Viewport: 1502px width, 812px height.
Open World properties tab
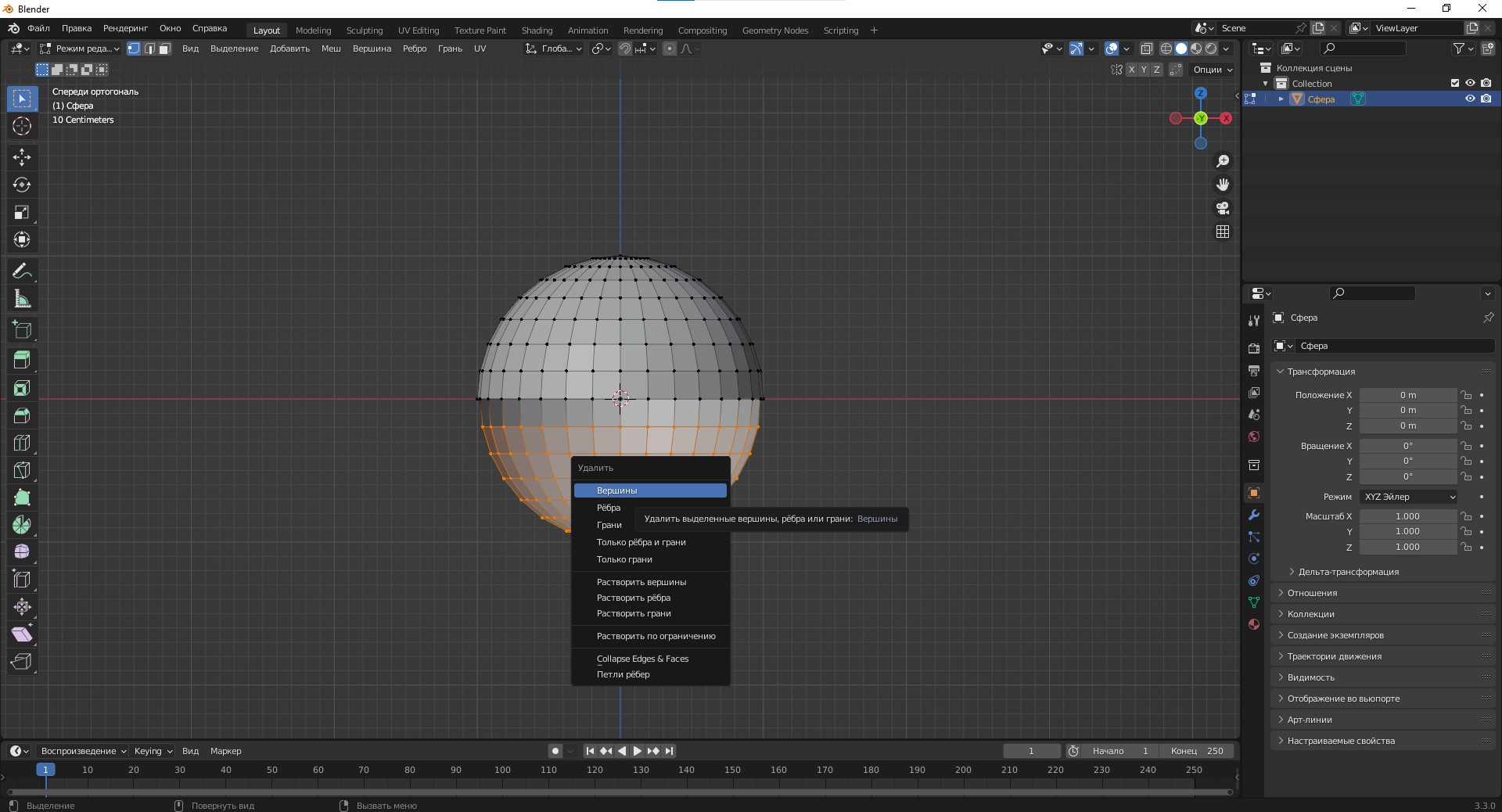point(1254,437)
